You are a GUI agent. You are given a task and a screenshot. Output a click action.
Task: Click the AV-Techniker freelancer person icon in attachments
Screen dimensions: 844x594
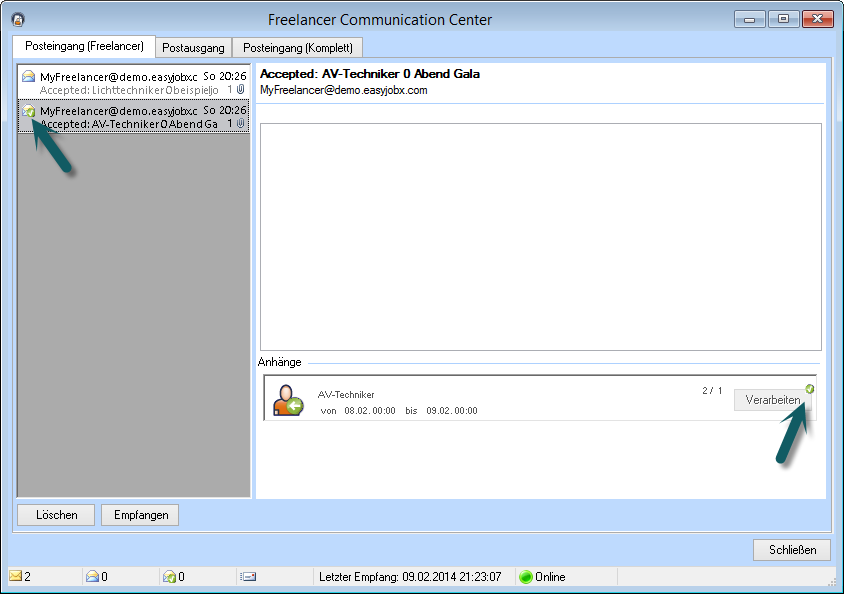pyautogui.click(x=288, y=400)
